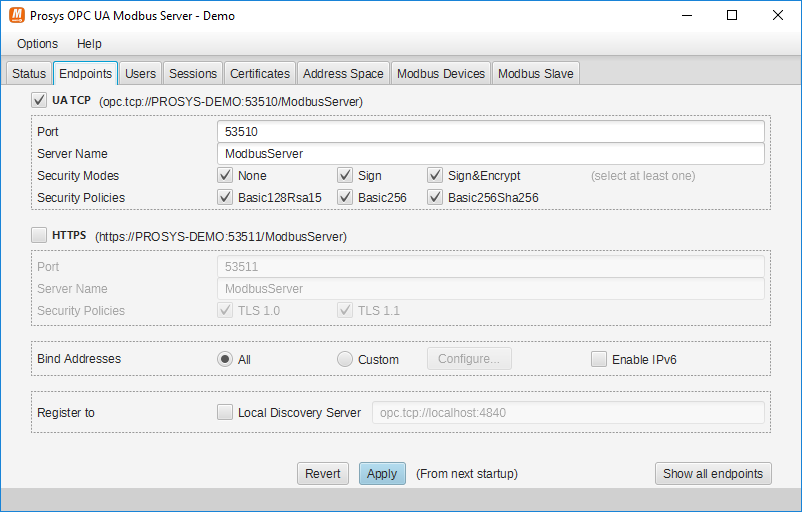The height and width of the screenshot is (512, 802).
Task: Switch to the Users tab
Action: pyautogui.click(x=140, y=73)
